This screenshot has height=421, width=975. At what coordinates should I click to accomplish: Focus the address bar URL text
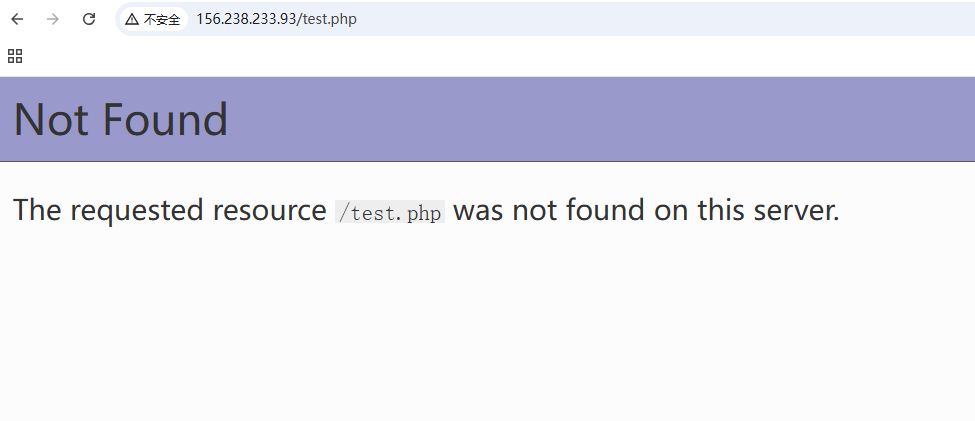click(x=276, y=19)
